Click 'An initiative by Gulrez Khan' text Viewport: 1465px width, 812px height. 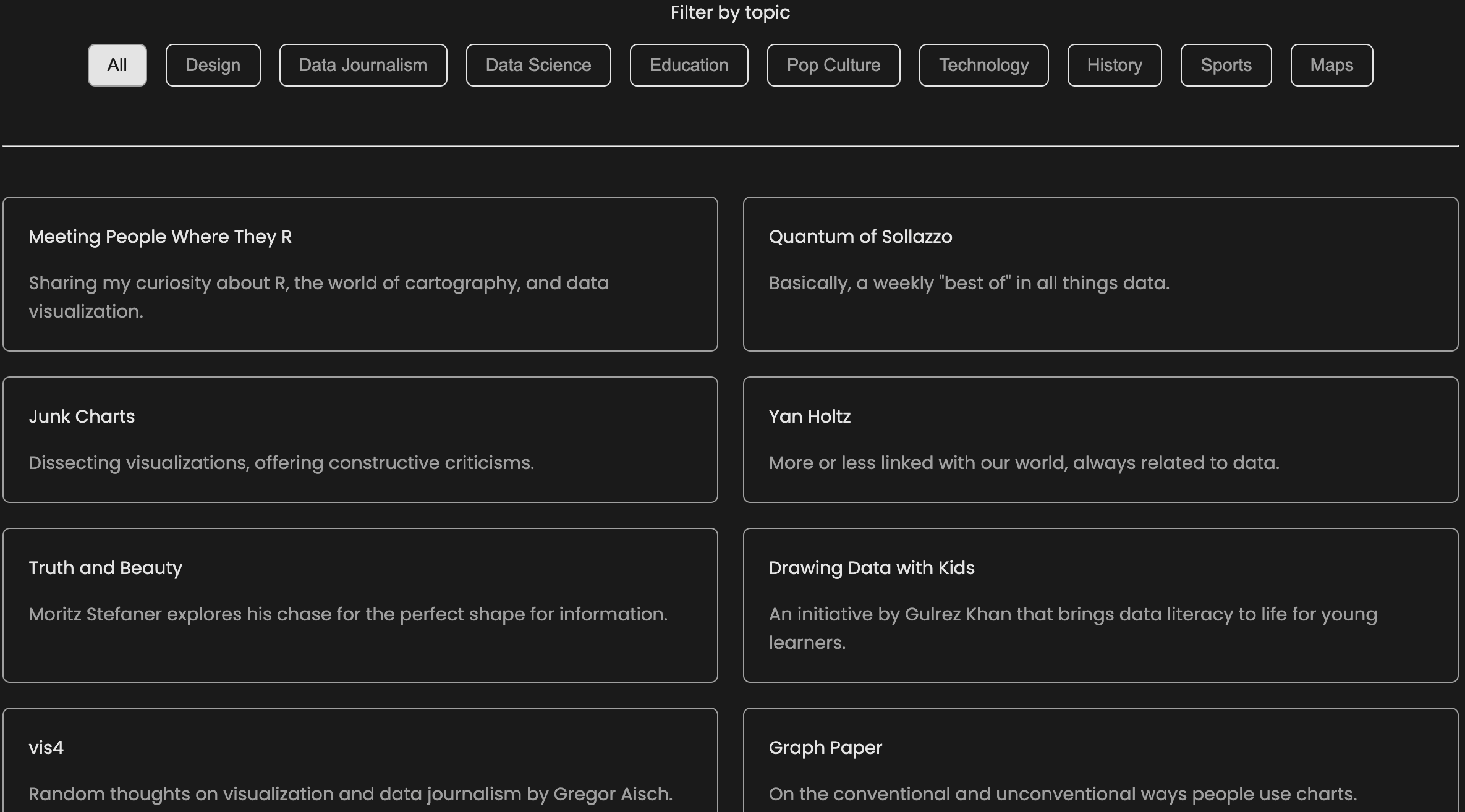click(x=1073, y=628)
